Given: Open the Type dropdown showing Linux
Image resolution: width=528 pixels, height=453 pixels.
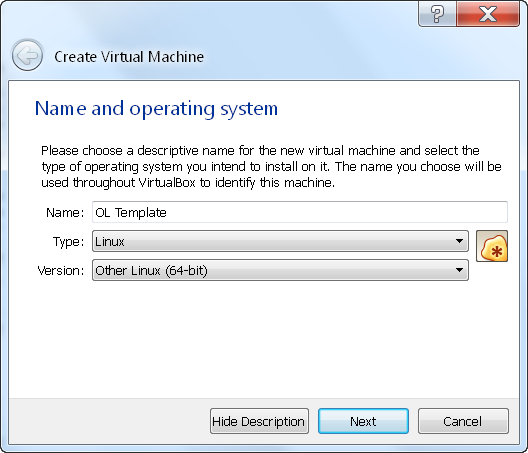Looking at the screenshot, I should [280, 241].
